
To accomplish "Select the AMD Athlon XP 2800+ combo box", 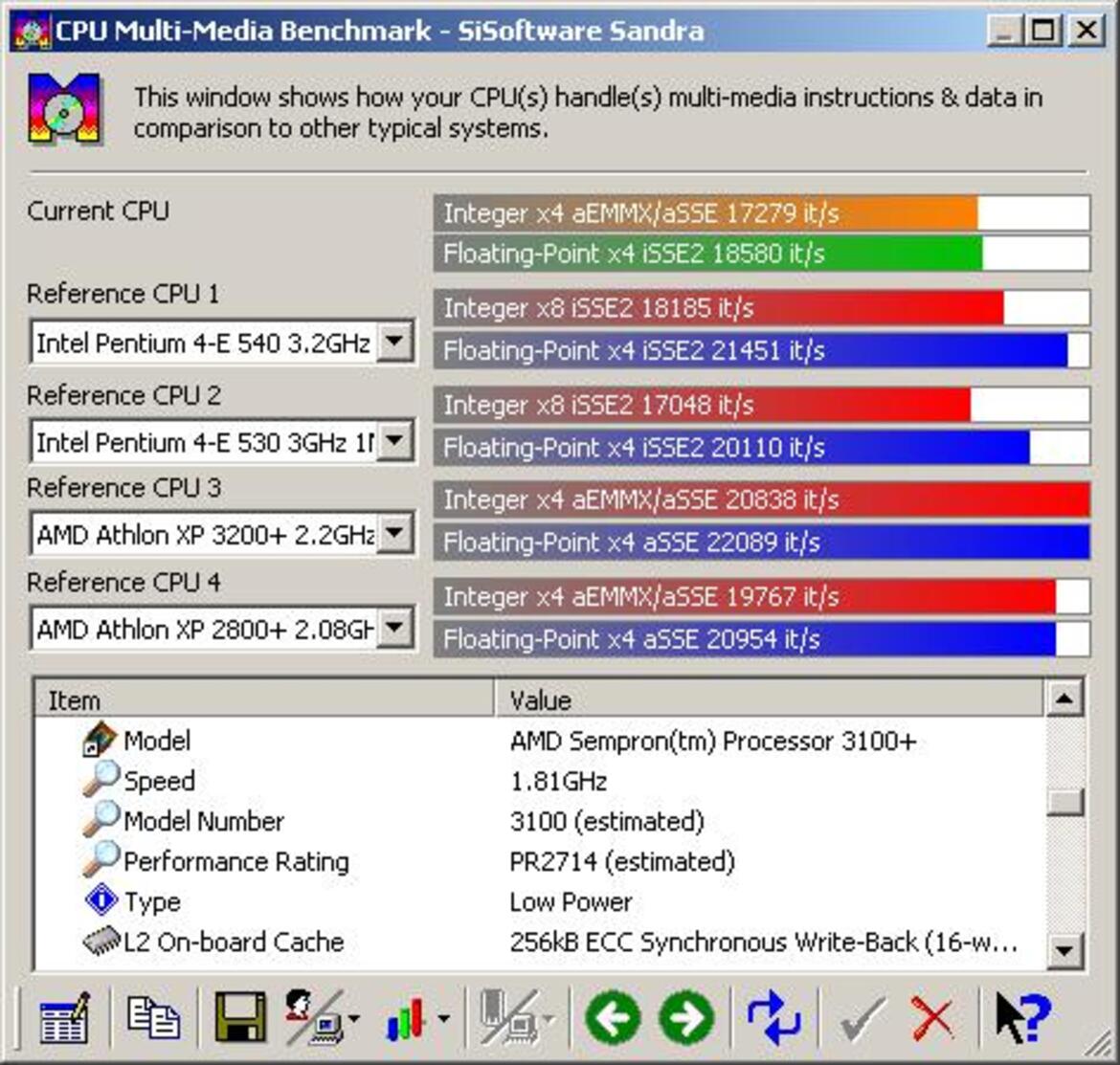I will [x=222, y=629].
